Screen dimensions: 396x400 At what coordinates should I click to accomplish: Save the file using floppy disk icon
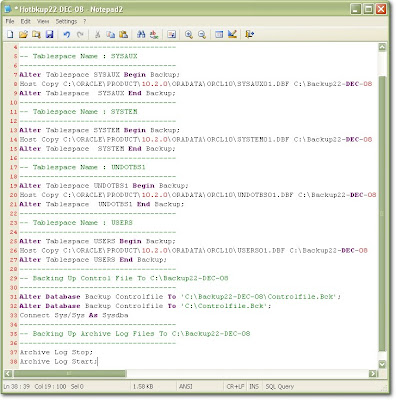(50, 34)
